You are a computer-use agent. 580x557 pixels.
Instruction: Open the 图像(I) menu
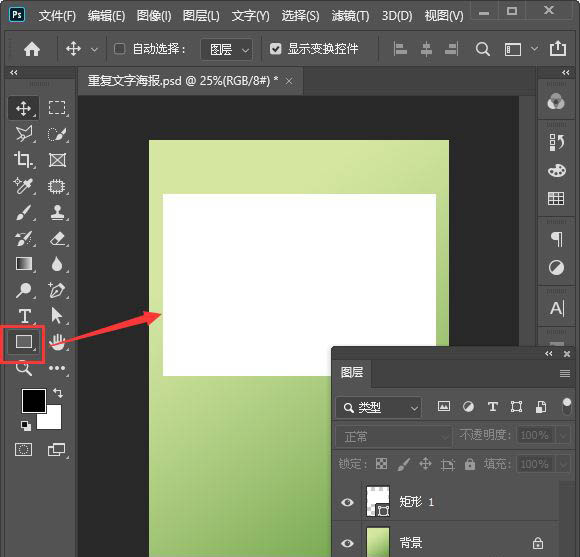pos(154,16)
